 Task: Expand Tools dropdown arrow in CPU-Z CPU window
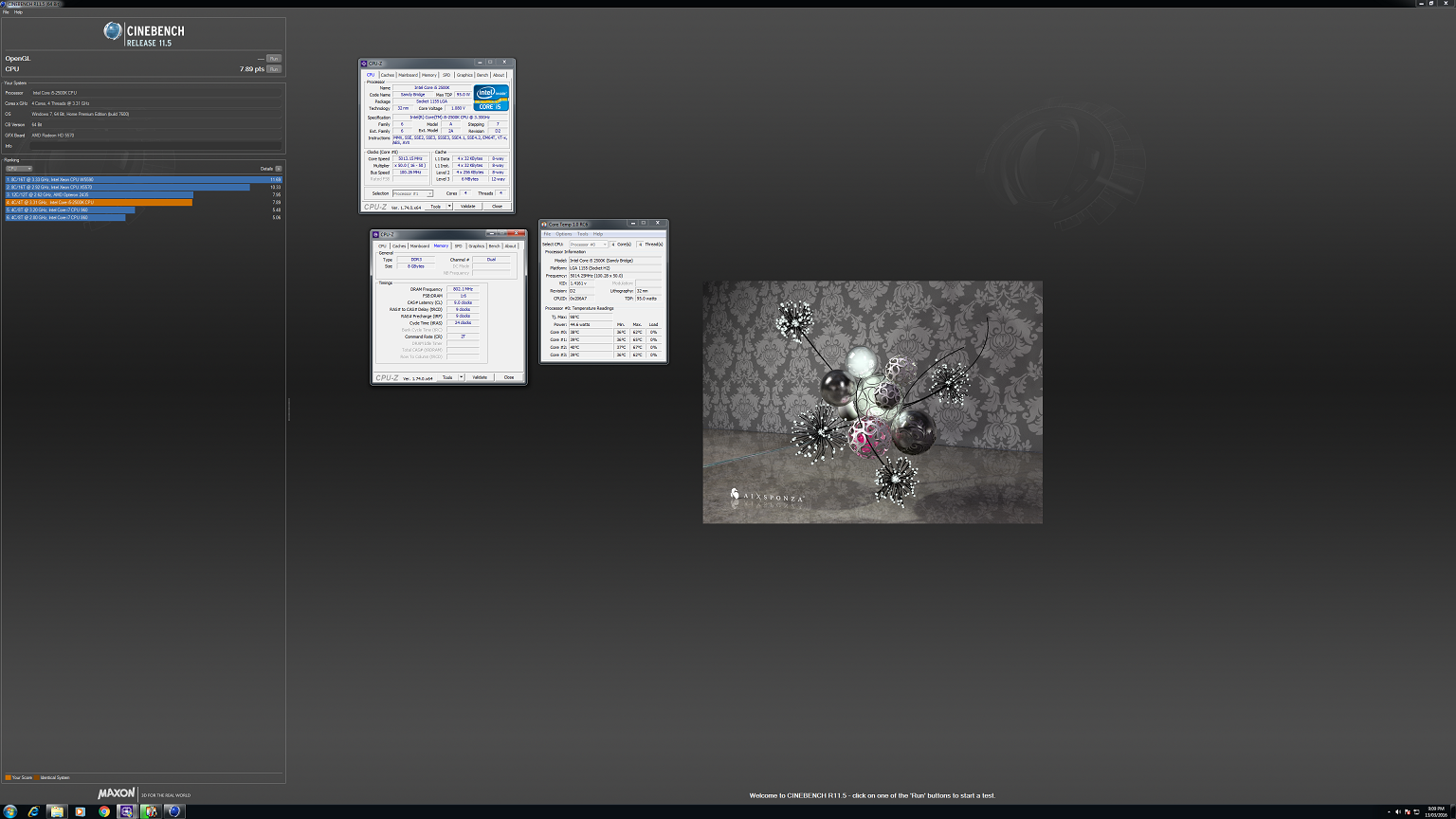pyautogui.click(x=450, y=206)
